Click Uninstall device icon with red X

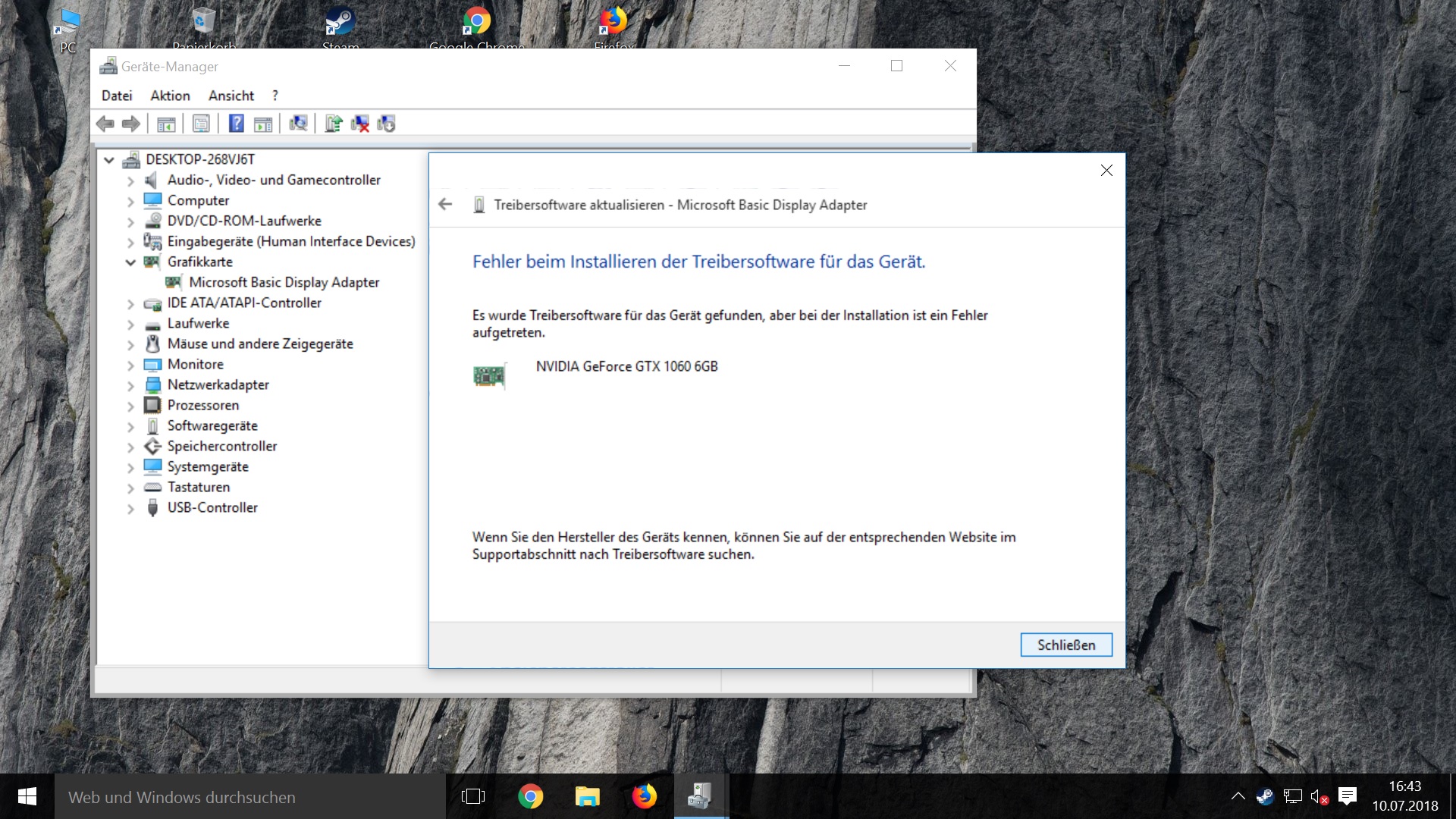[360, 124]
